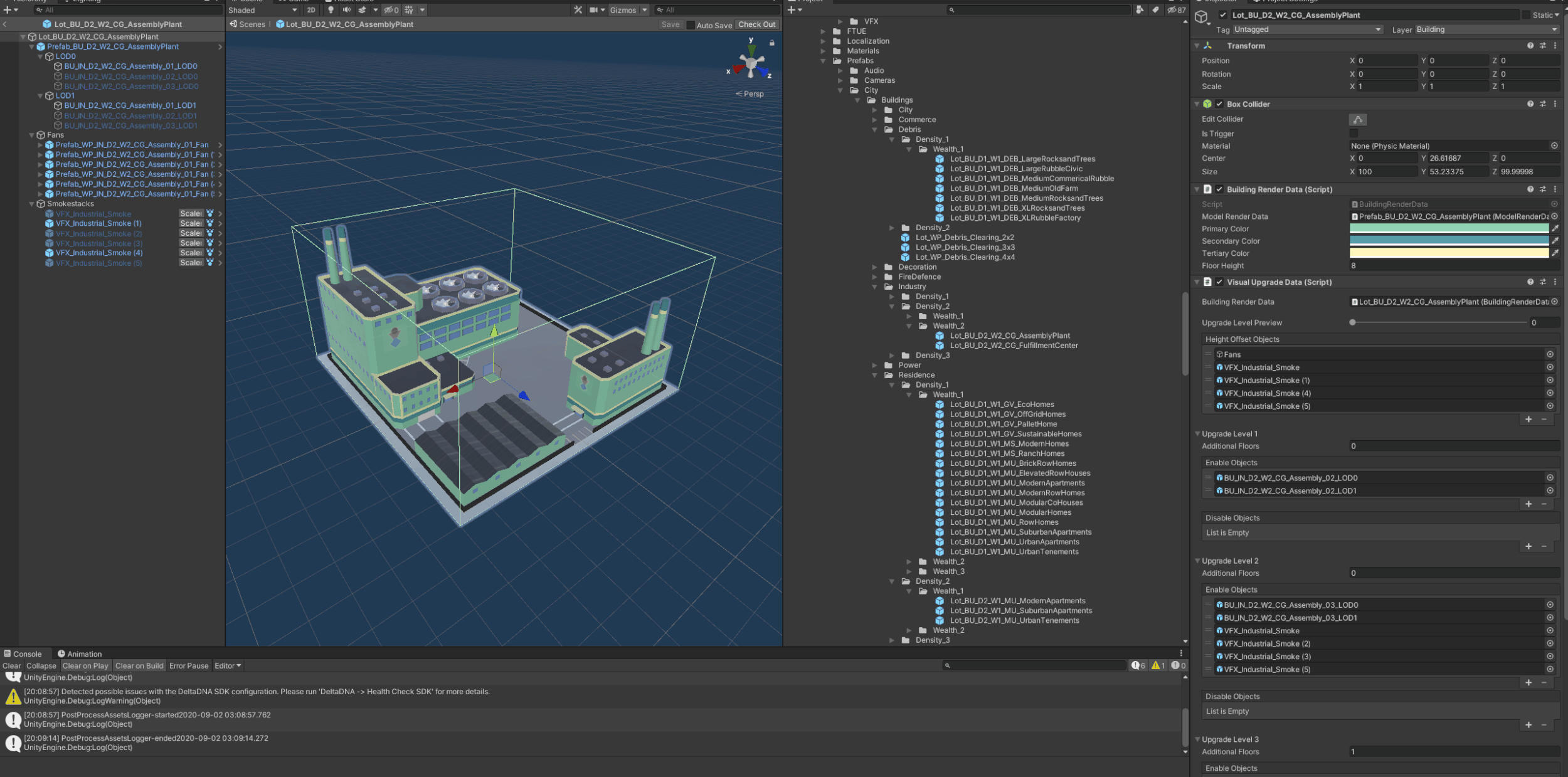Toggle Error Pause in Console
This screenshot has height=777, width=1568.
tap(189, 665)
